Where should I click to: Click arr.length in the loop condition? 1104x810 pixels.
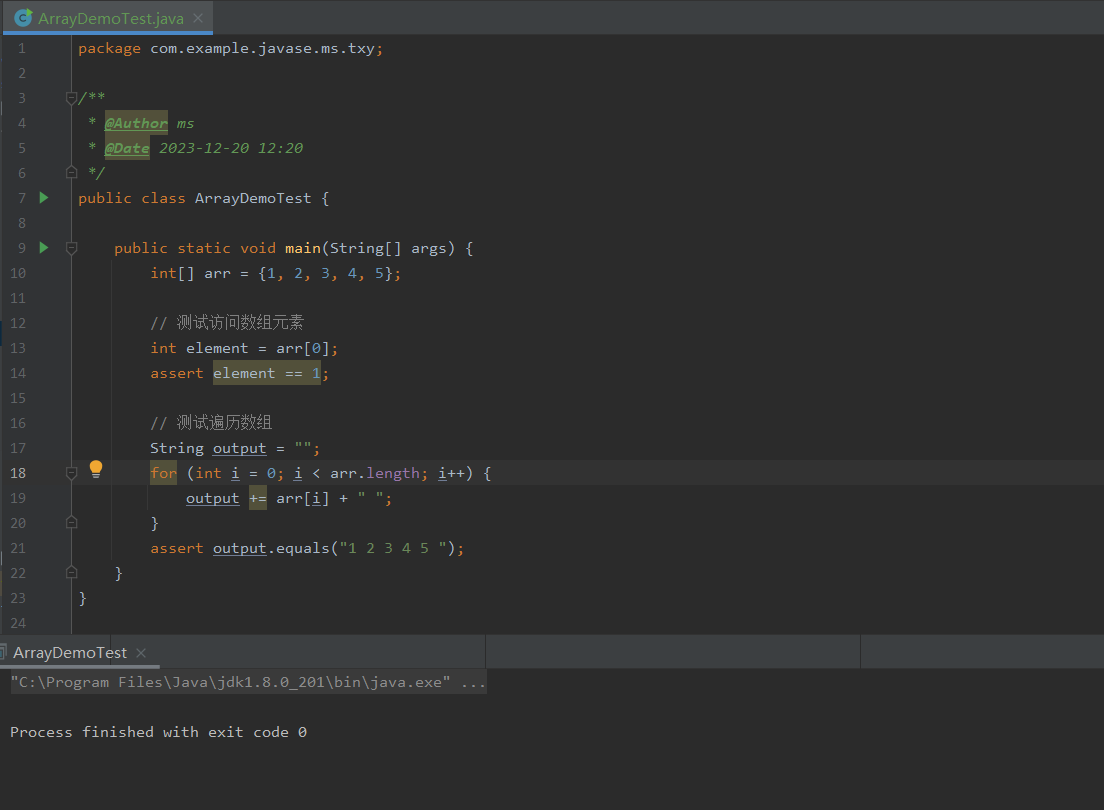pyautogui.click(x=375, y=473)
